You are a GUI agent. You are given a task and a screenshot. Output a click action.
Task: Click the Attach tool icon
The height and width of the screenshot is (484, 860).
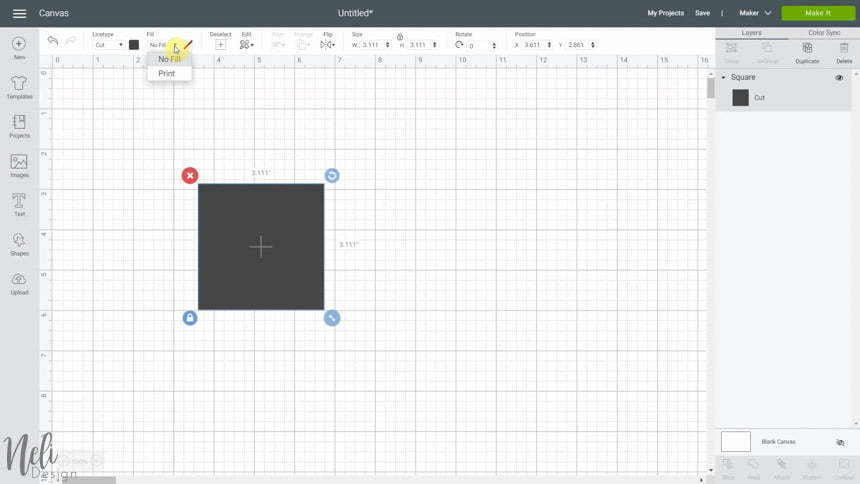(781, 464)
